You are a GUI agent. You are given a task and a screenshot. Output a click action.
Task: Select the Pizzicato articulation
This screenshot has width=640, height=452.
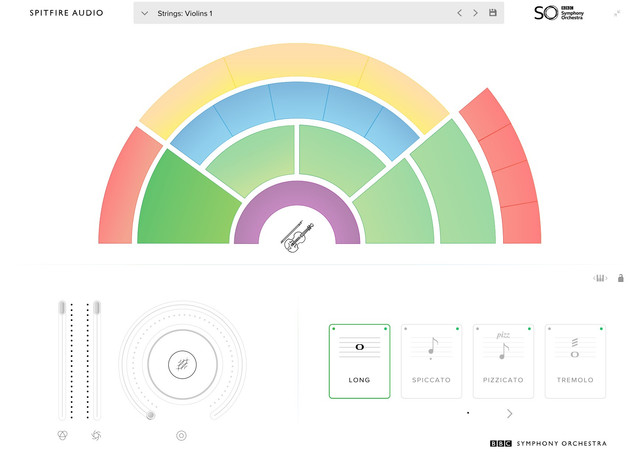[x=503, y=361]
